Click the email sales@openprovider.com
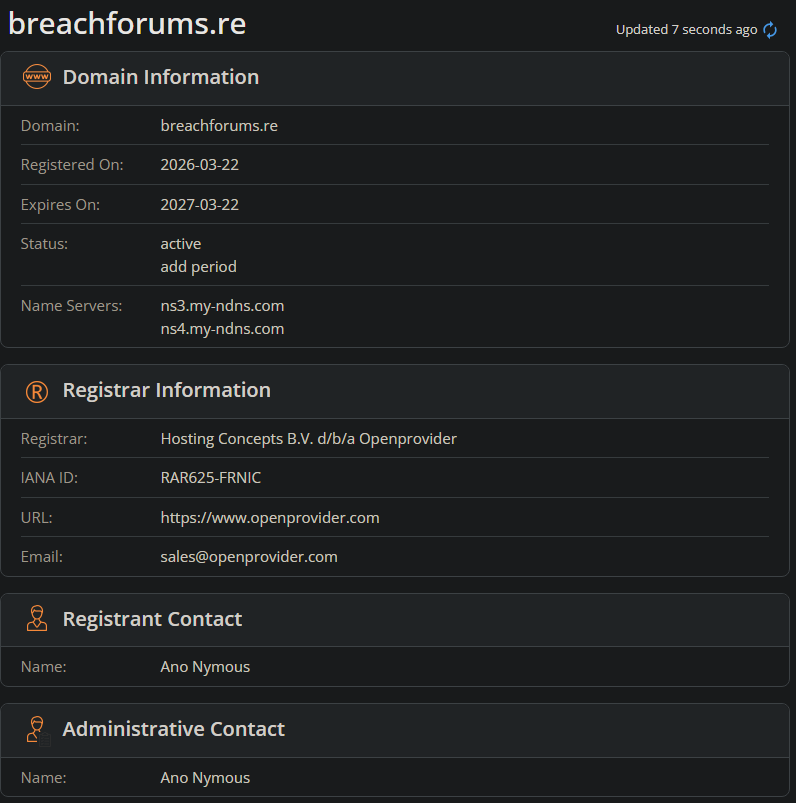This screenshot has width=796, height=803. [x=249, y=557]
